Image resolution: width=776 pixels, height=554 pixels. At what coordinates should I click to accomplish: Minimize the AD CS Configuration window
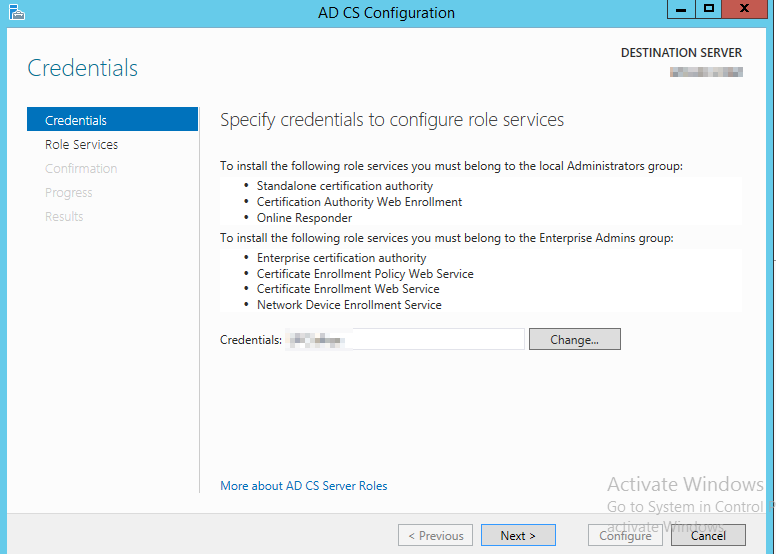681,10
